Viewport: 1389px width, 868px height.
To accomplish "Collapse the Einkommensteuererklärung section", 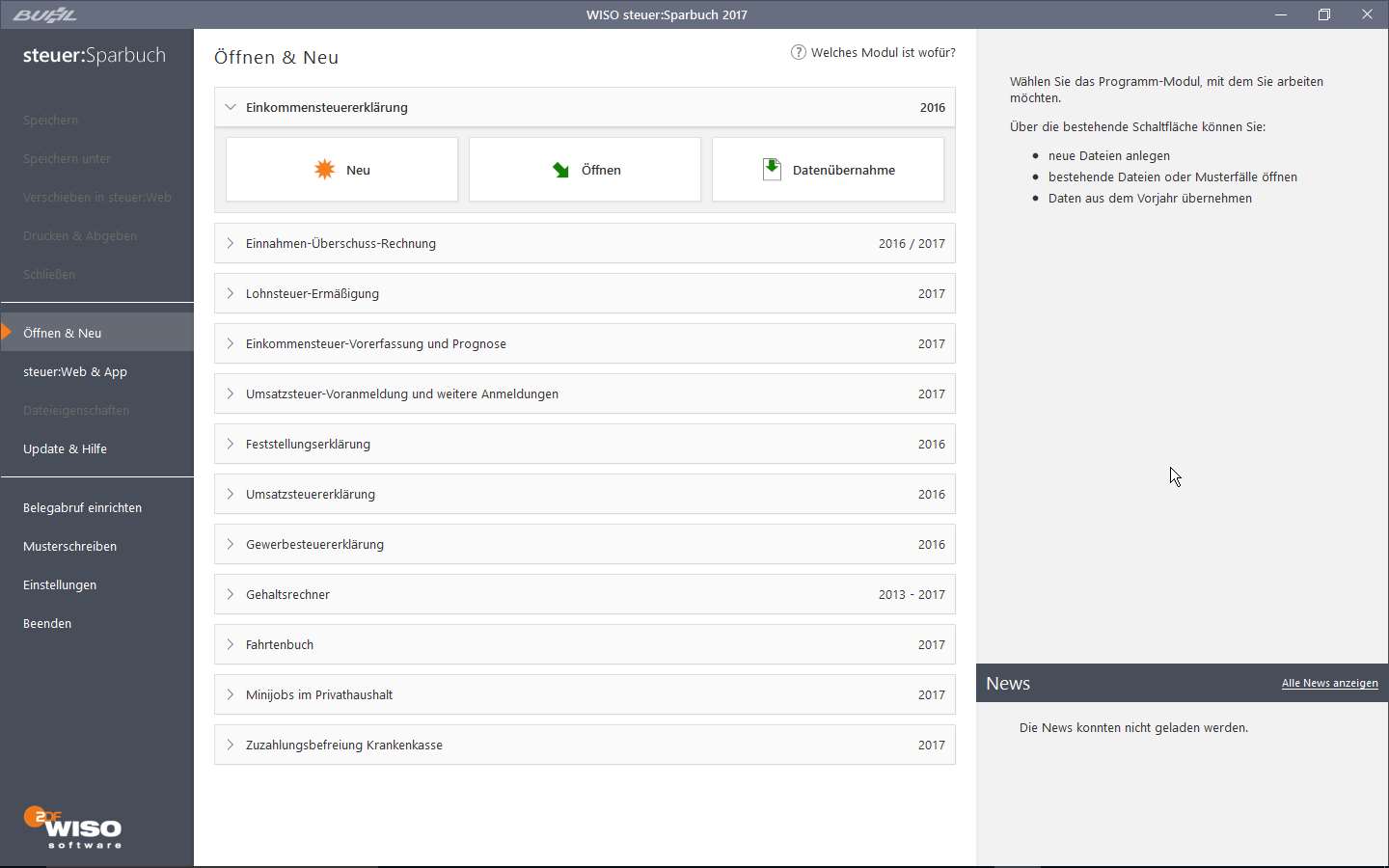I will 231,107.
